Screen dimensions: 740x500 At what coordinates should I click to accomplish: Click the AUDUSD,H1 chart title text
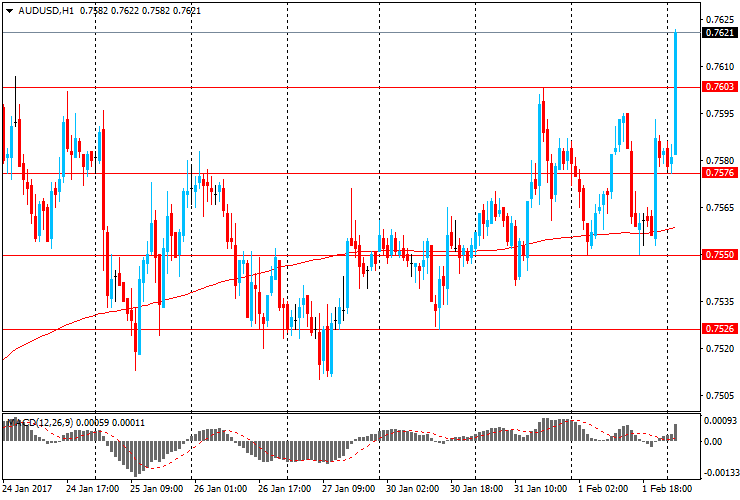coord(47,9)
